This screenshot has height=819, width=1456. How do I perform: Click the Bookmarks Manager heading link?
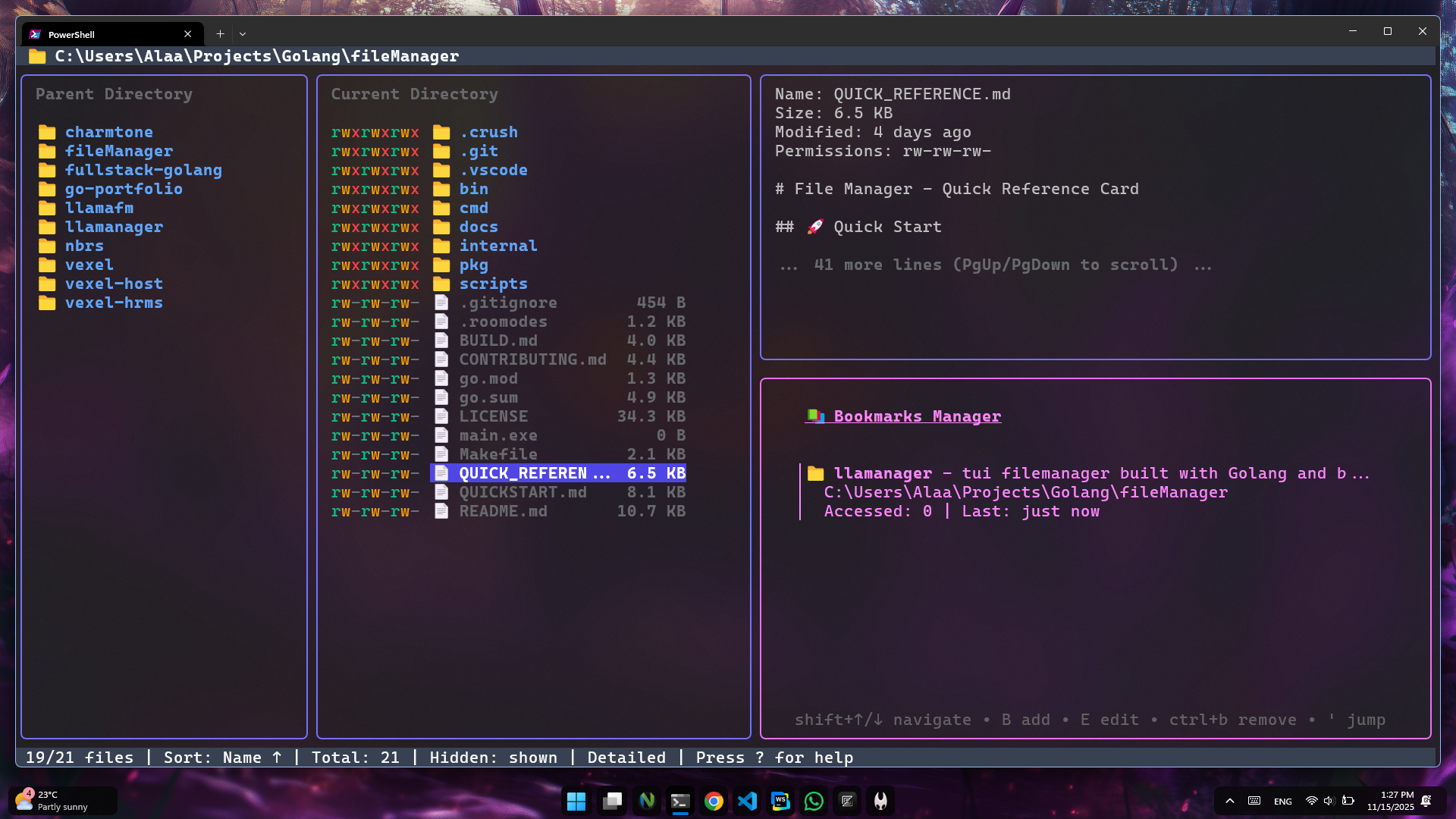pyautogui.click(x=917, y=416)
